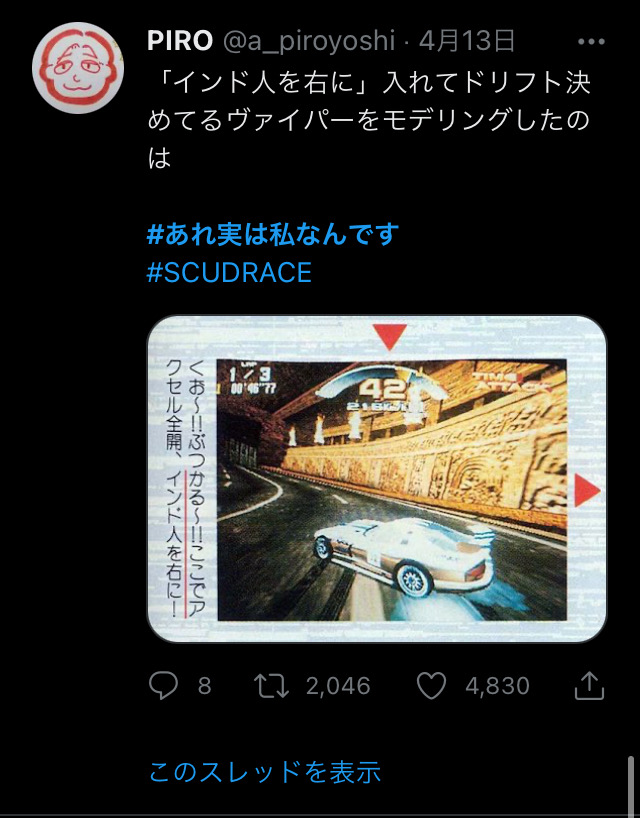
Task: Click the red down-pointing triangle marker
Action: (390, 337)
